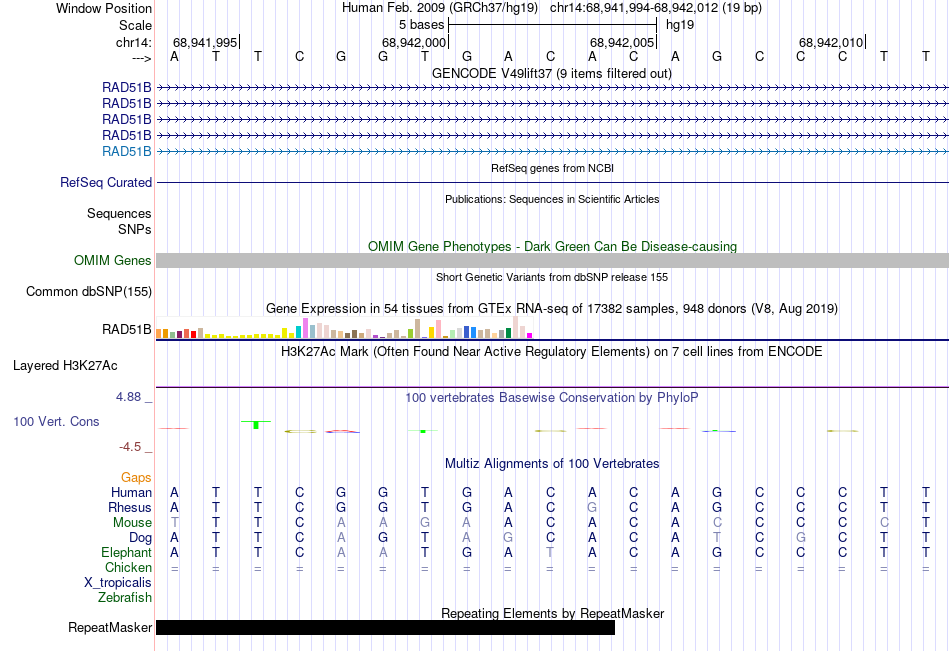Open the GTEx Gene Expression track title

(552, 309)
